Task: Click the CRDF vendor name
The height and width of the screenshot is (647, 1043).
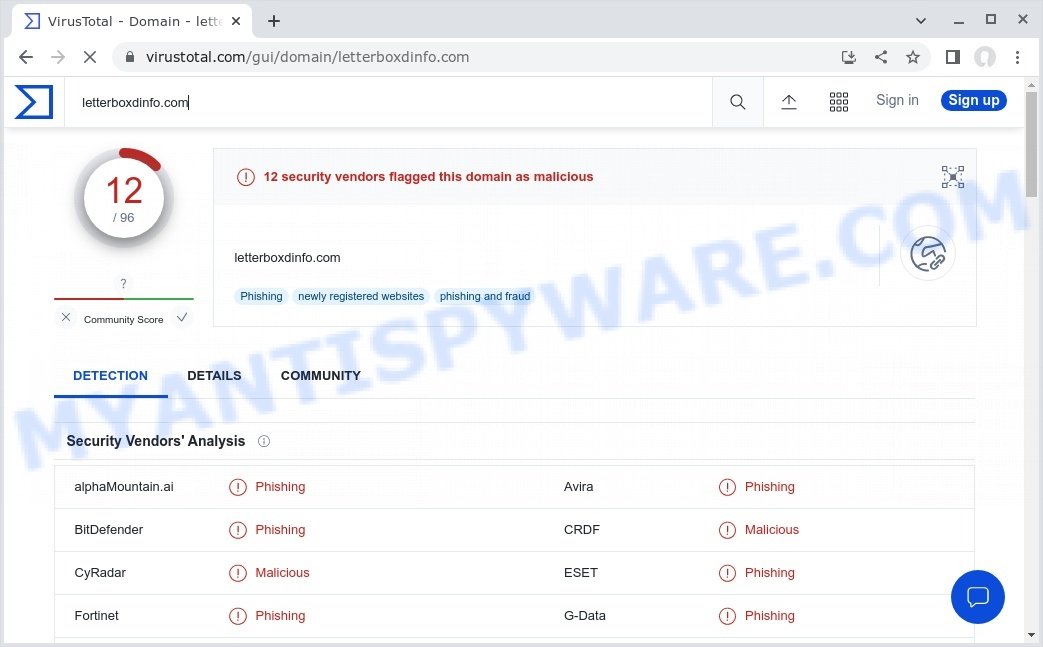Action: (581, 530)
